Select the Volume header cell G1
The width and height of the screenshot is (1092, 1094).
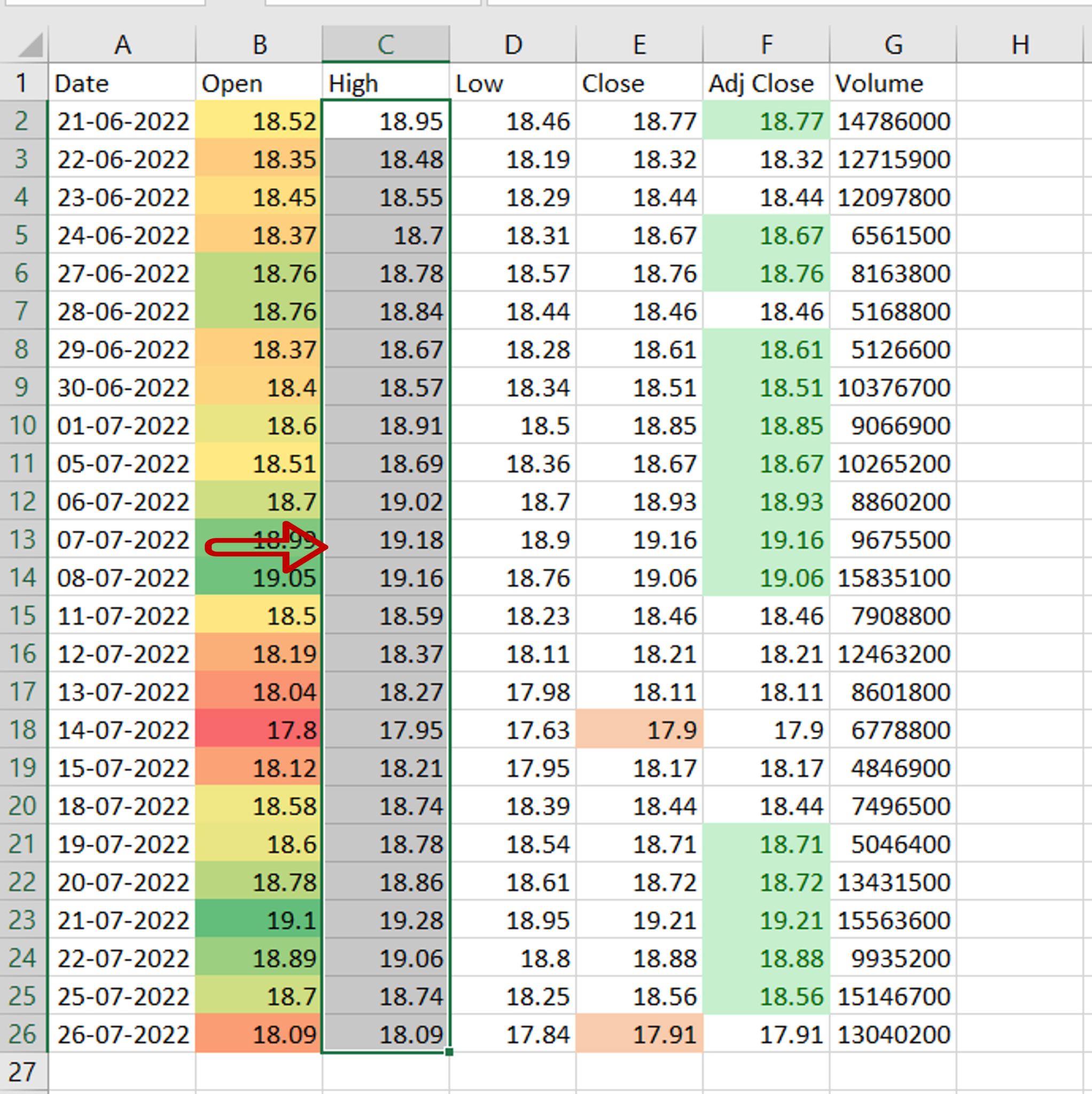point(894,83)
